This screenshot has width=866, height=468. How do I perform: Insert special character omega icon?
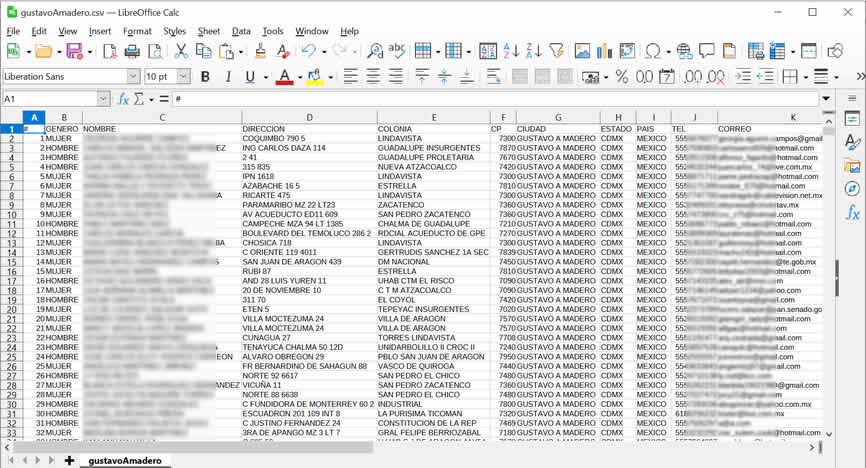pyautogui.click(x=653, y=51)
